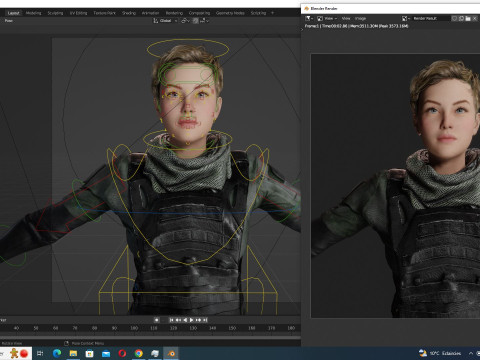Browse linked image dropdown in render window
The height and width of the screenshot is (360, 480).
pos(406,18)
